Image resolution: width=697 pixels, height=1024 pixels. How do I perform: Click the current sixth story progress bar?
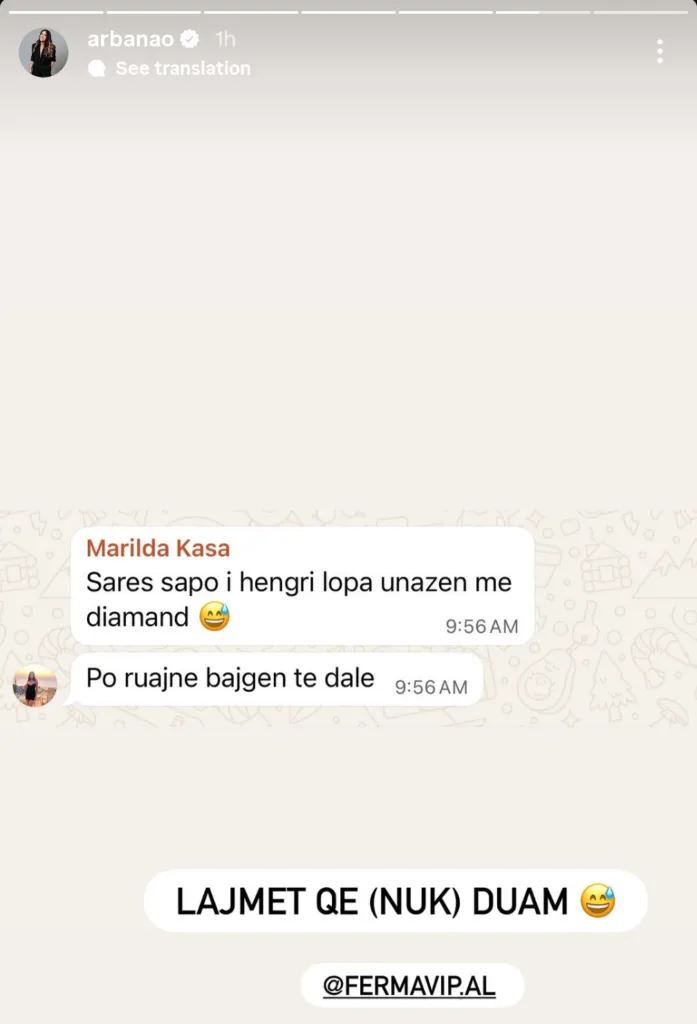[x=542, y=12]
